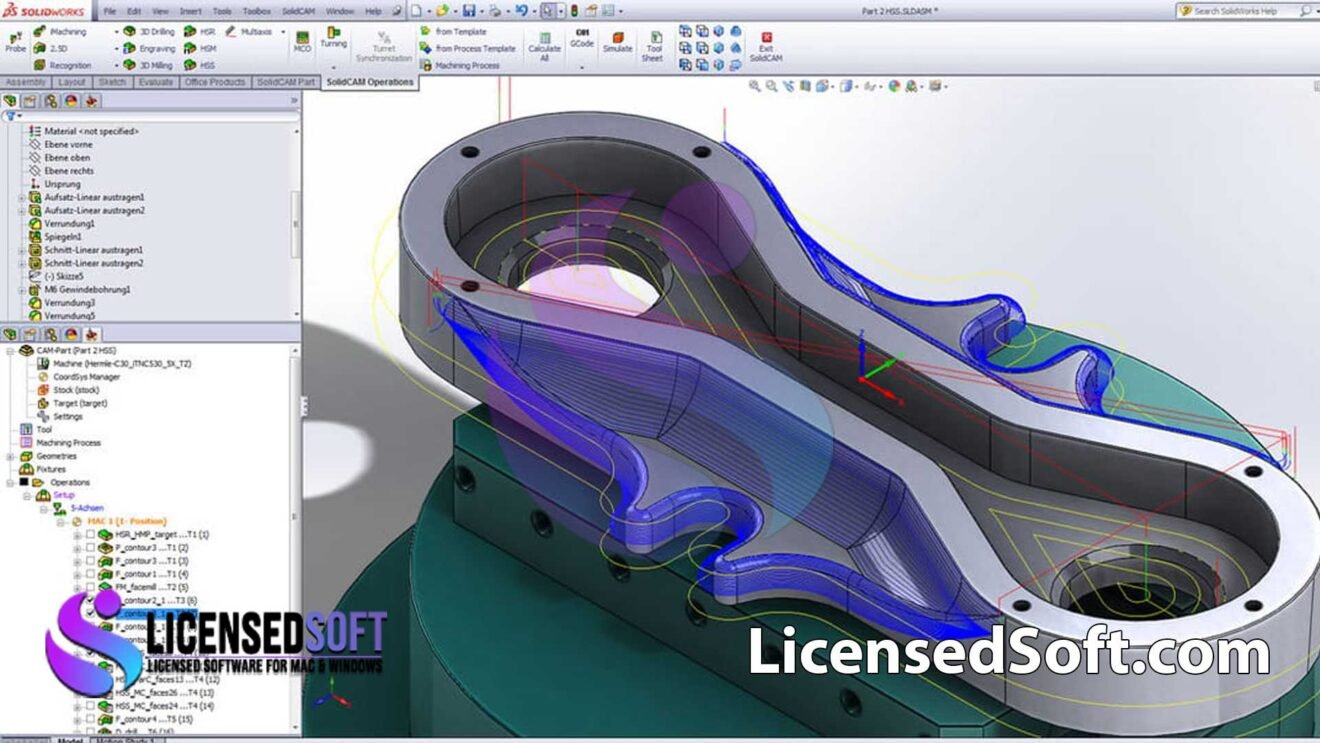
Task: Pick the HSM operation
Action: (x=201, y=48)
